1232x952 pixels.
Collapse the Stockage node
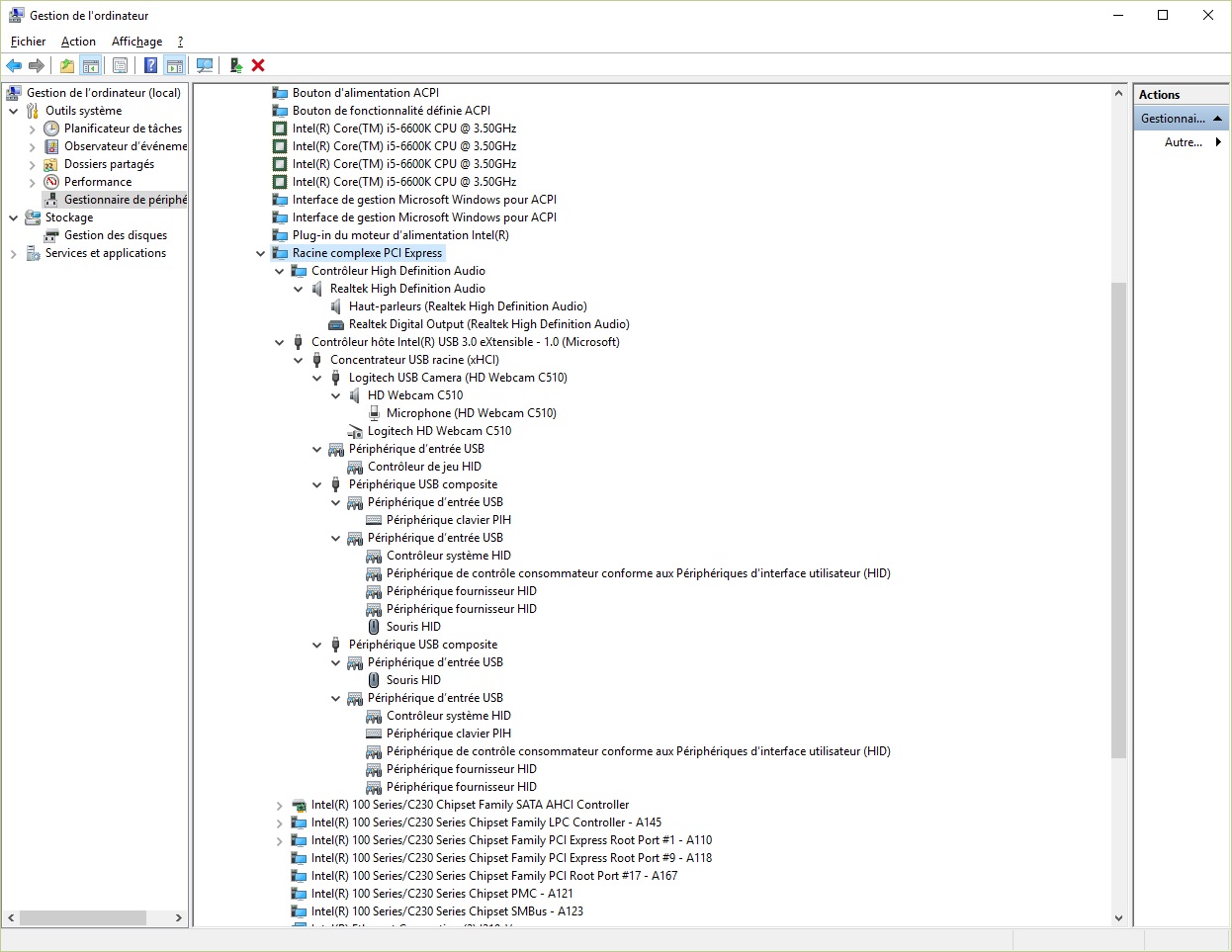[x=14, y=217]
